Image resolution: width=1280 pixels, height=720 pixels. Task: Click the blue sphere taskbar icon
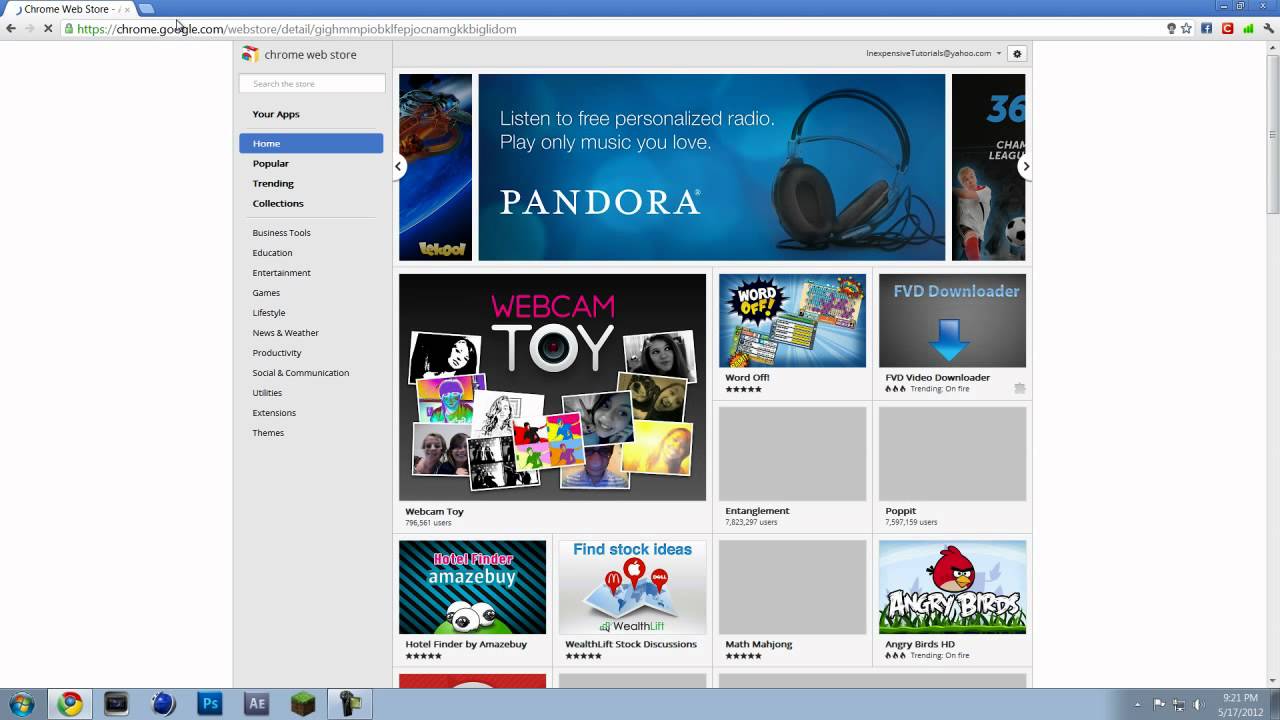(163, 704)
